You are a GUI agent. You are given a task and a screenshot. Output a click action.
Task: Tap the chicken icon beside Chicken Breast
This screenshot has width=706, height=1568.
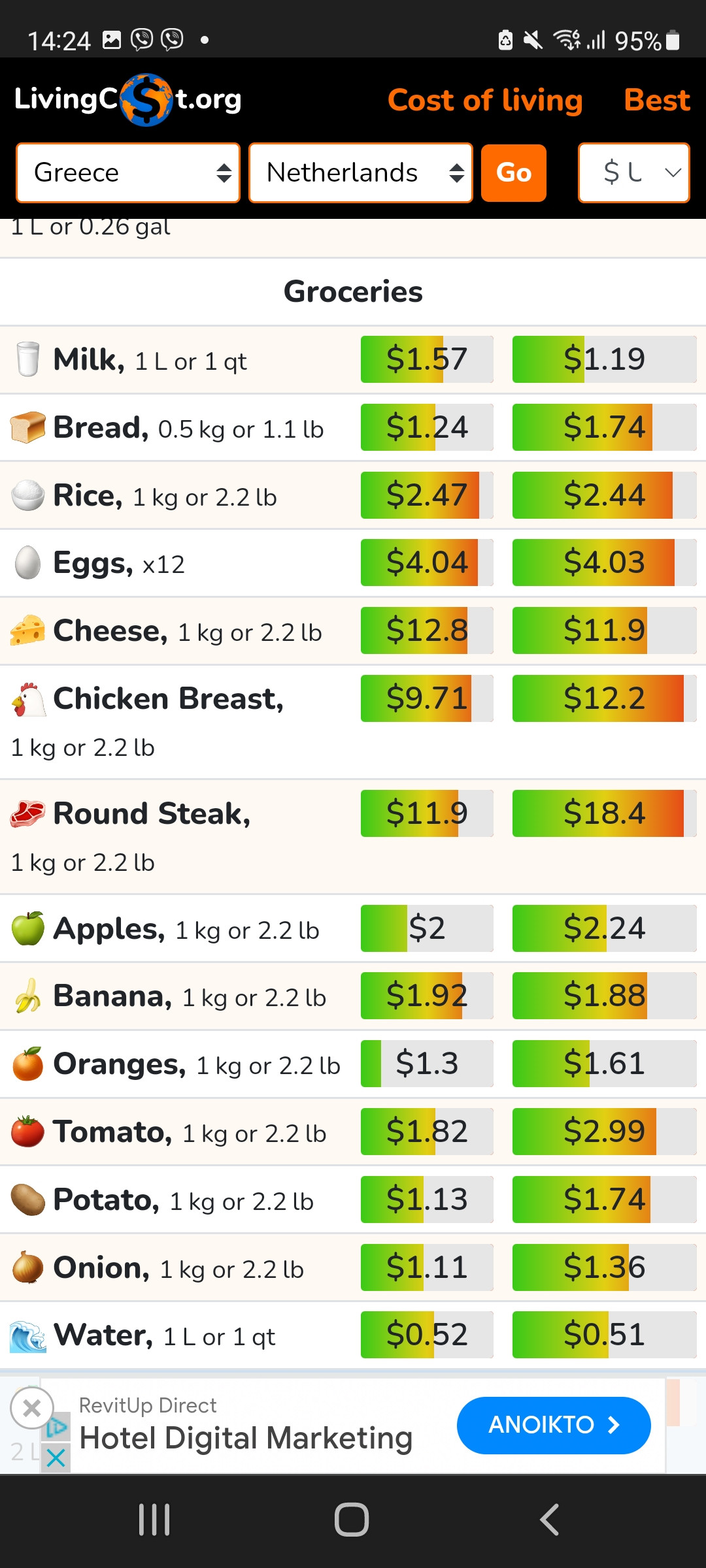pyautogui.click(x=28, y=699)
